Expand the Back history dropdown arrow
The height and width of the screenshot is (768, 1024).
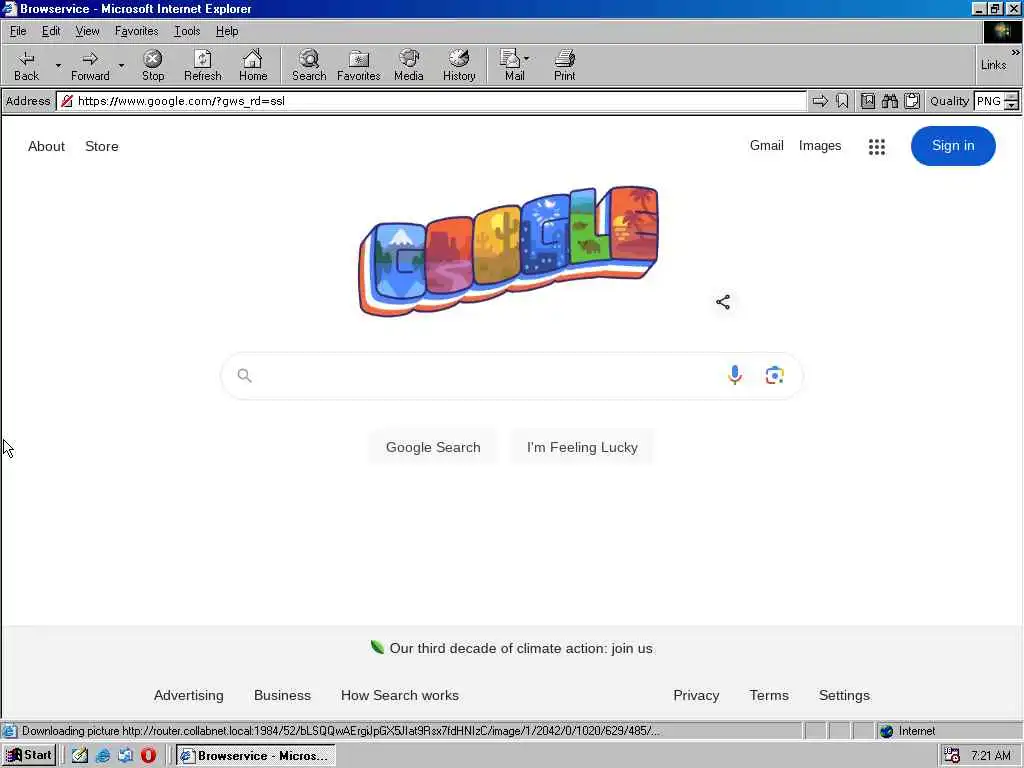coord(58,65)
